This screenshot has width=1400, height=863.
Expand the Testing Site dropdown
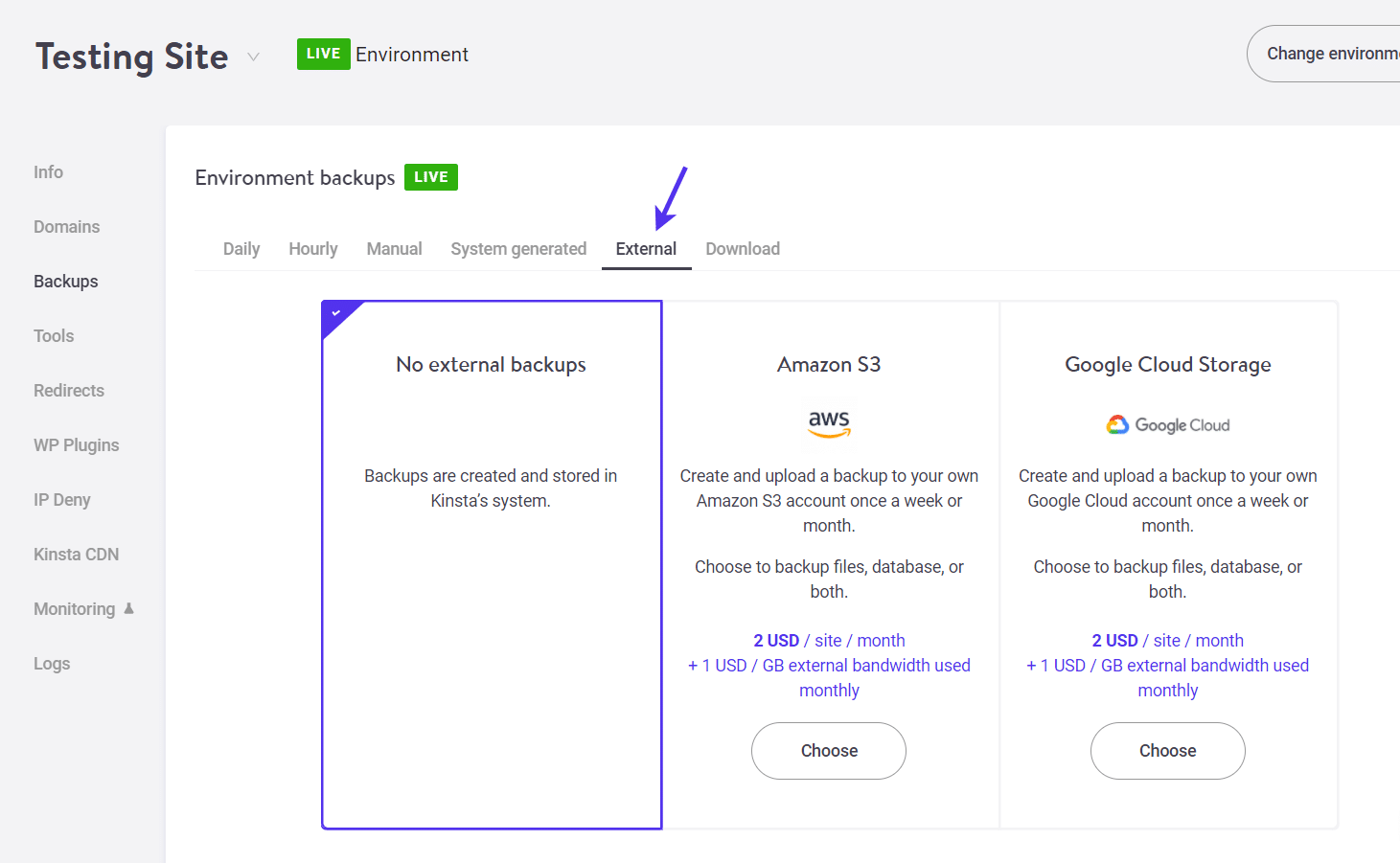253,57
